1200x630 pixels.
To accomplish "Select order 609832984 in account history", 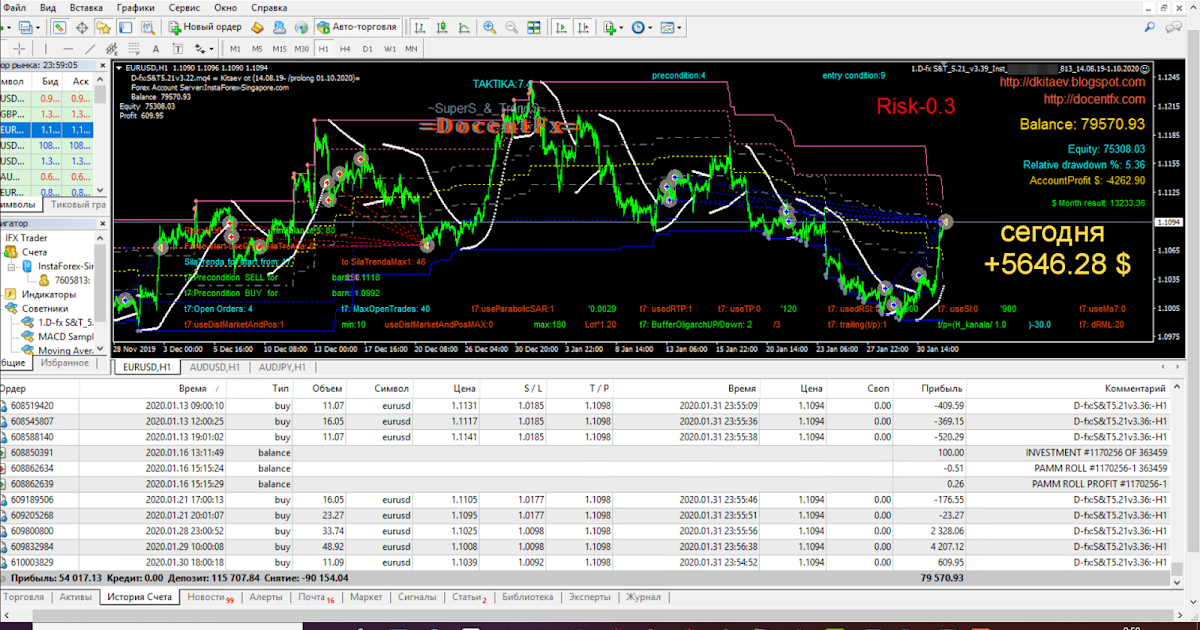I will point(32,547).
